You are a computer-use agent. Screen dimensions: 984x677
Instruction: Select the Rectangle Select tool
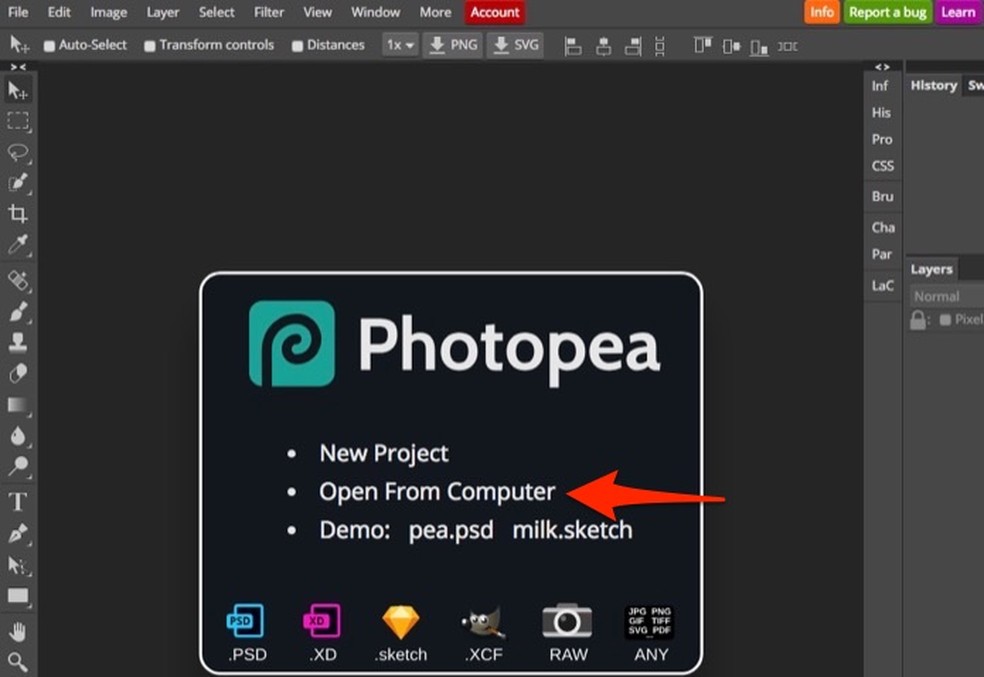coord(17,121)
